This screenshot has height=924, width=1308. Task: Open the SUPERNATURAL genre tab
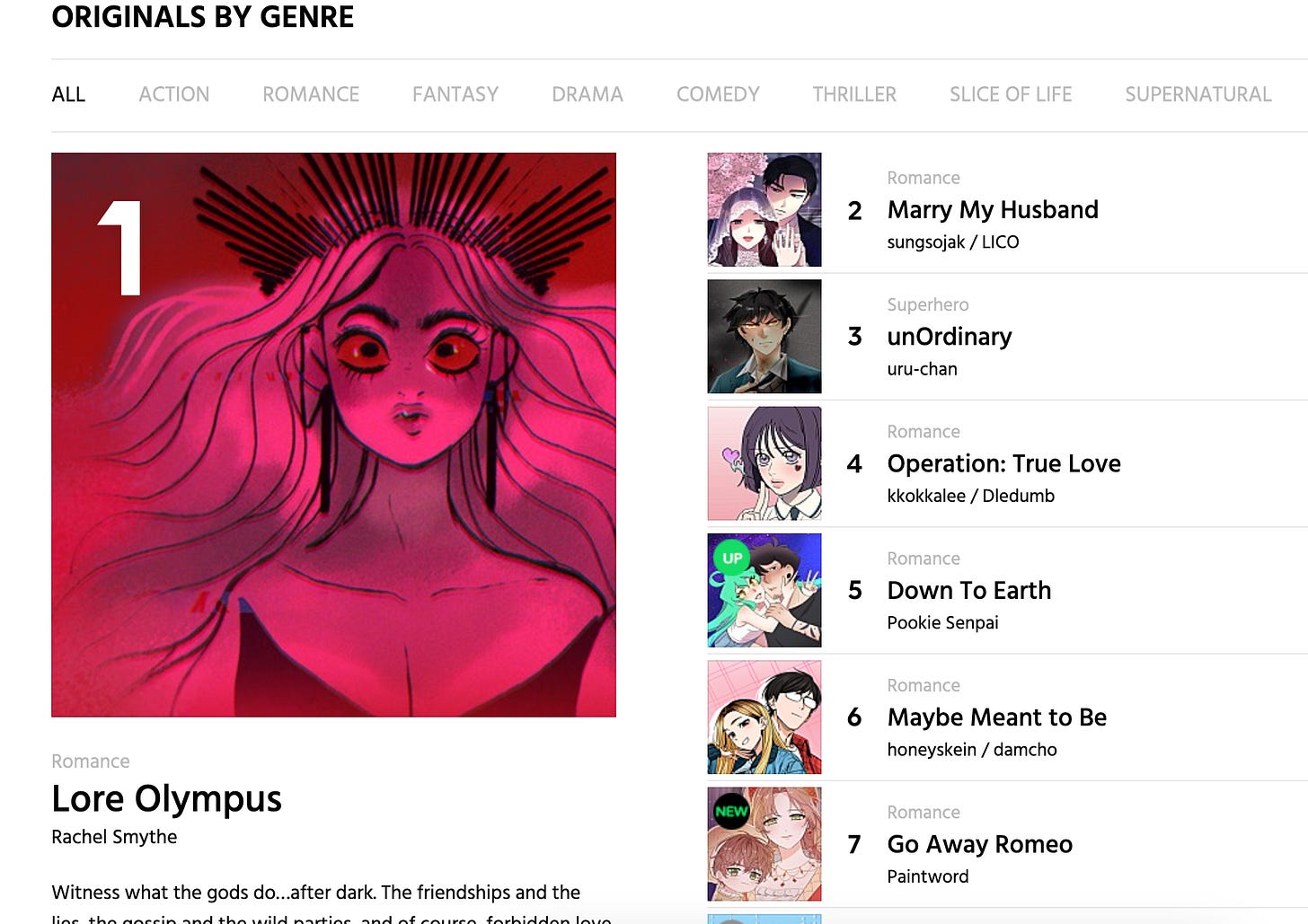click(1198, 94)
